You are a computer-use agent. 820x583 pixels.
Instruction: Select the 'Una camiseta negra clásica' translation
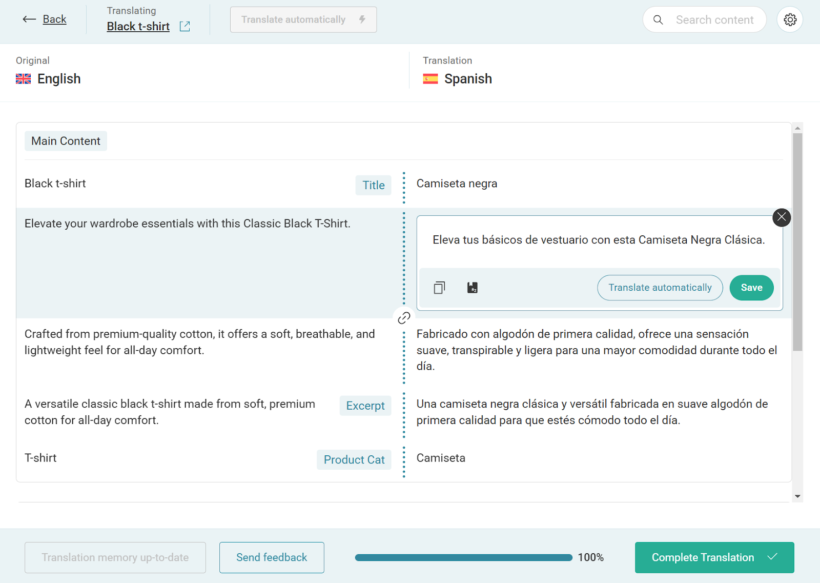[592, 412]
